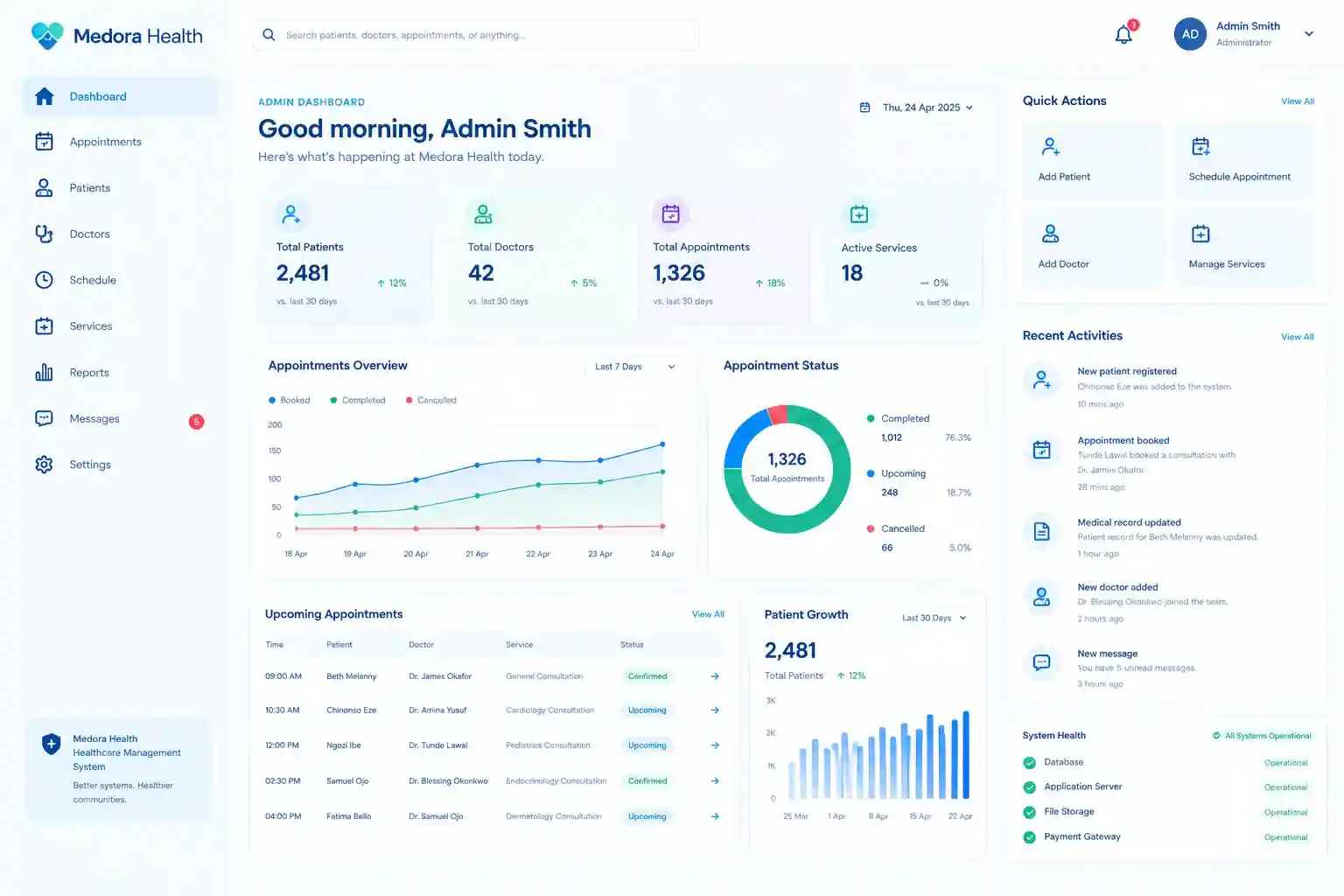The image size is (1344, 896).
Task: Click the Total Patients card icon
Action: coord(290,213)
